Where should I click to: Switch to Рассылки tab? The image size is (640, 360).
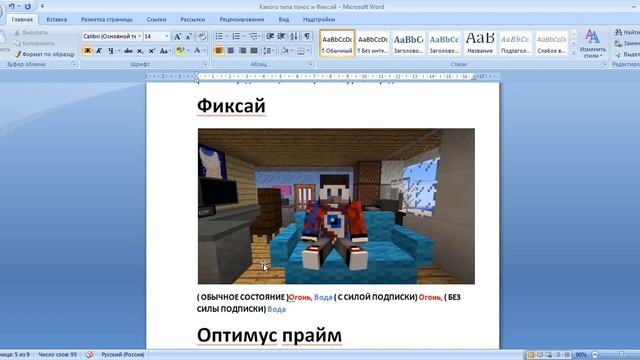point(193,19)
